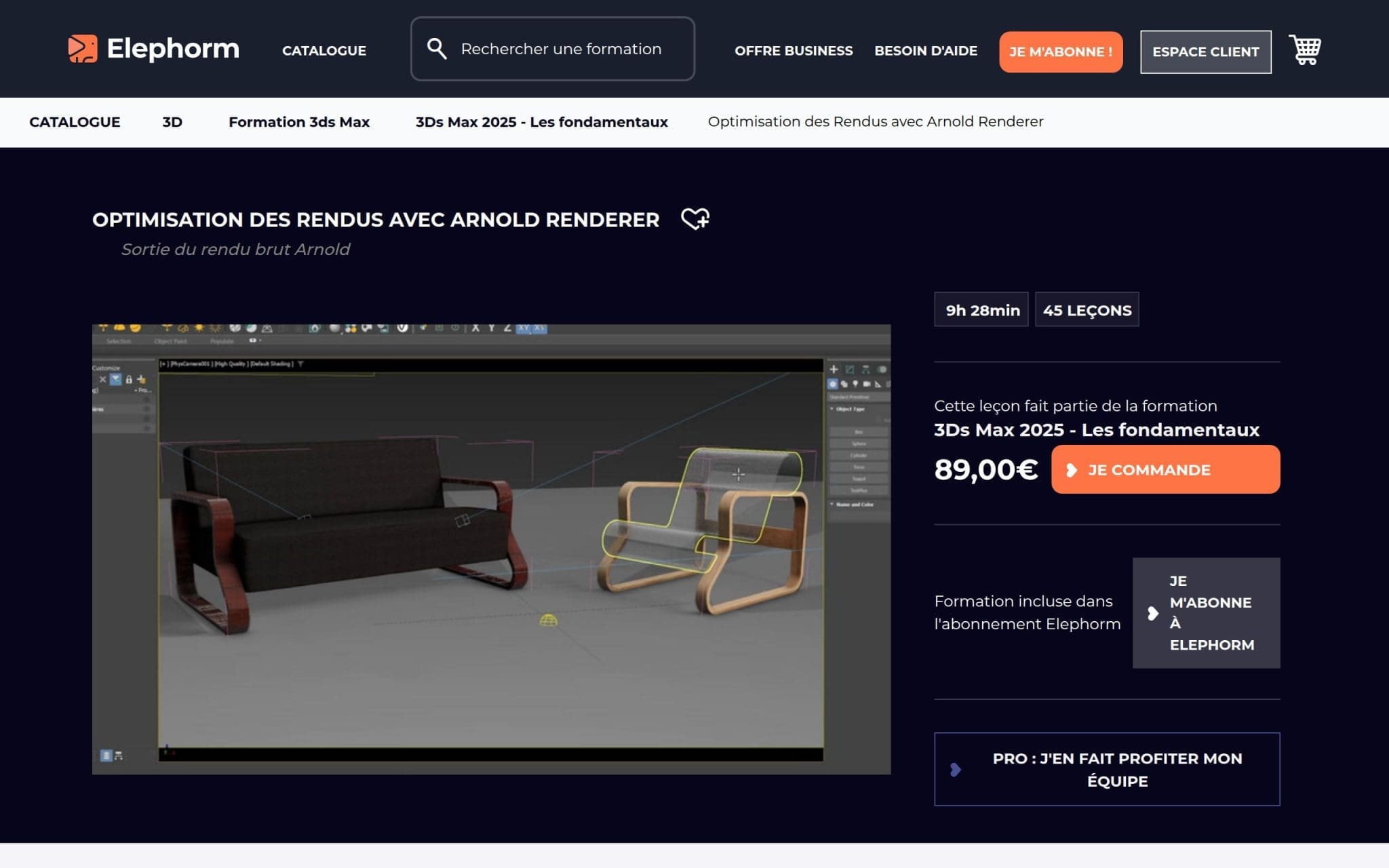Click the 45 LEÇONS badge
This screenshot has width=1389, height=868.
pyautogui.click(x=1087, y=310)
